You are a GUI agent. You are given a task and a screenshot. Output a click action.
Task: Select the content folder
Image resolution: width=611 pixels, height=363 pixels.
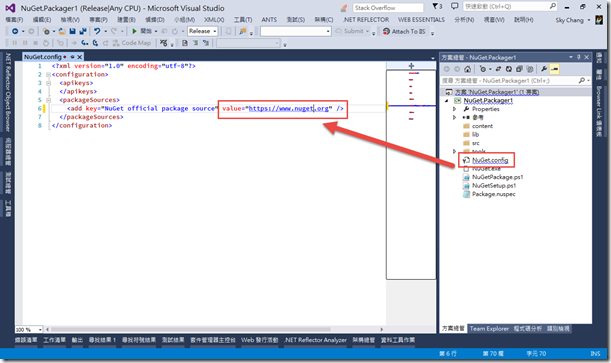(482, 126)
